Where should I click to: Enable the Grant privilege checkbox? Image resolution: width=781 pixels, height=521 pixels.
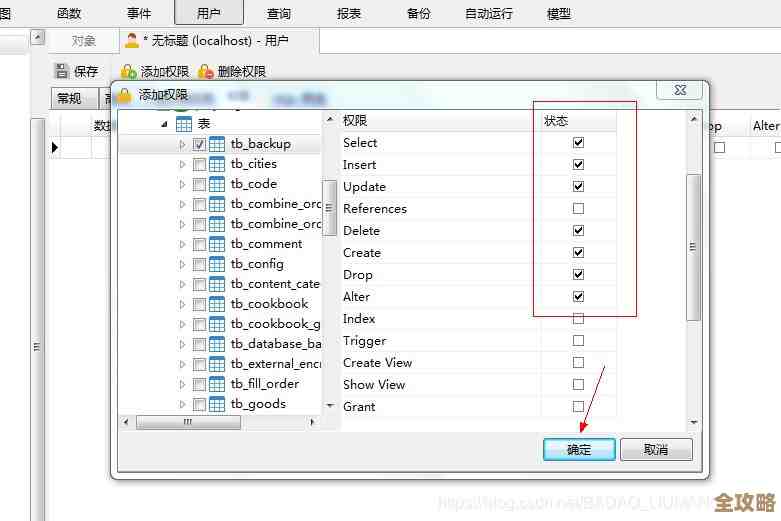coord(578,406)
